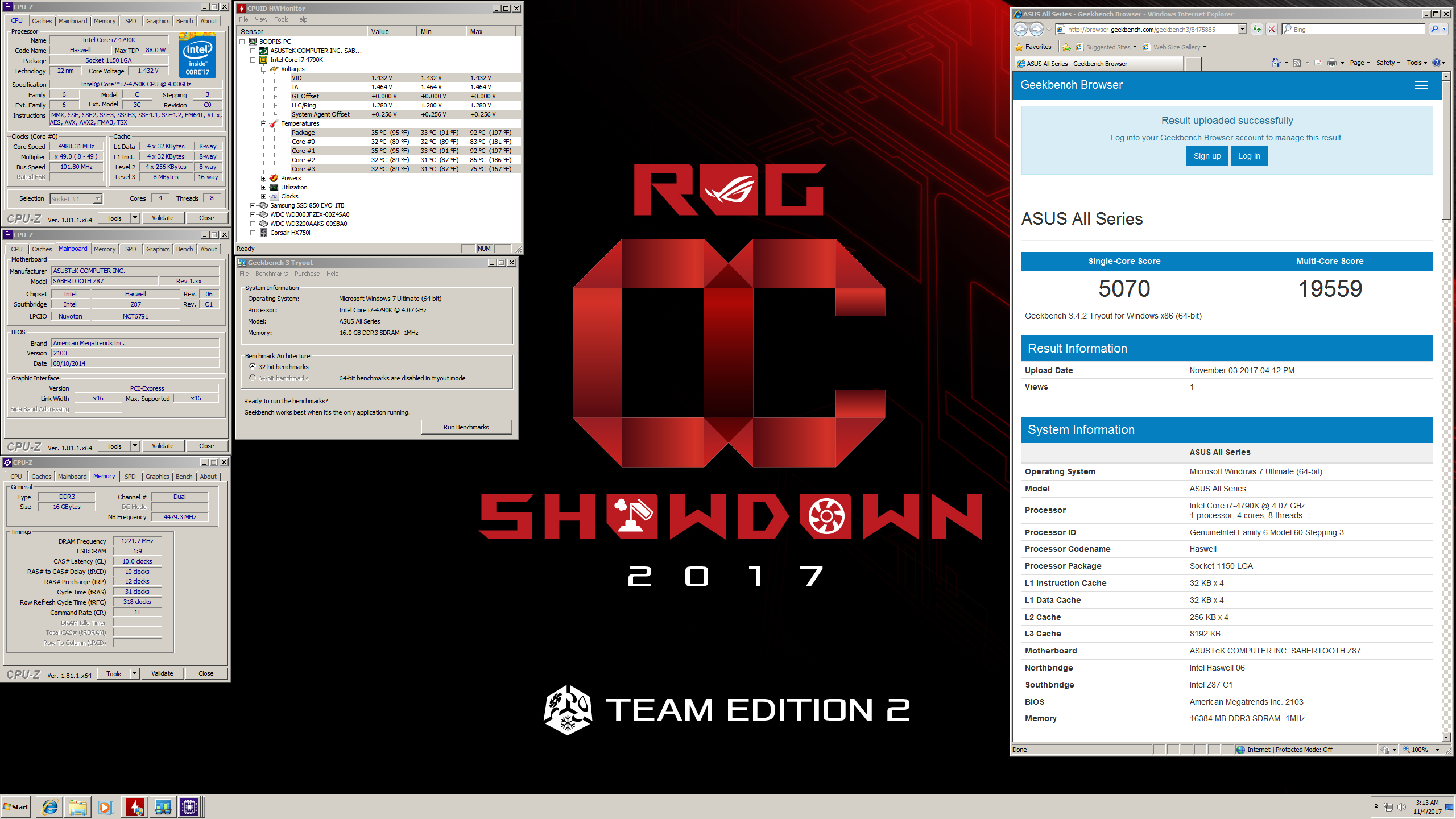Open the Page menu in IE

1359,63
